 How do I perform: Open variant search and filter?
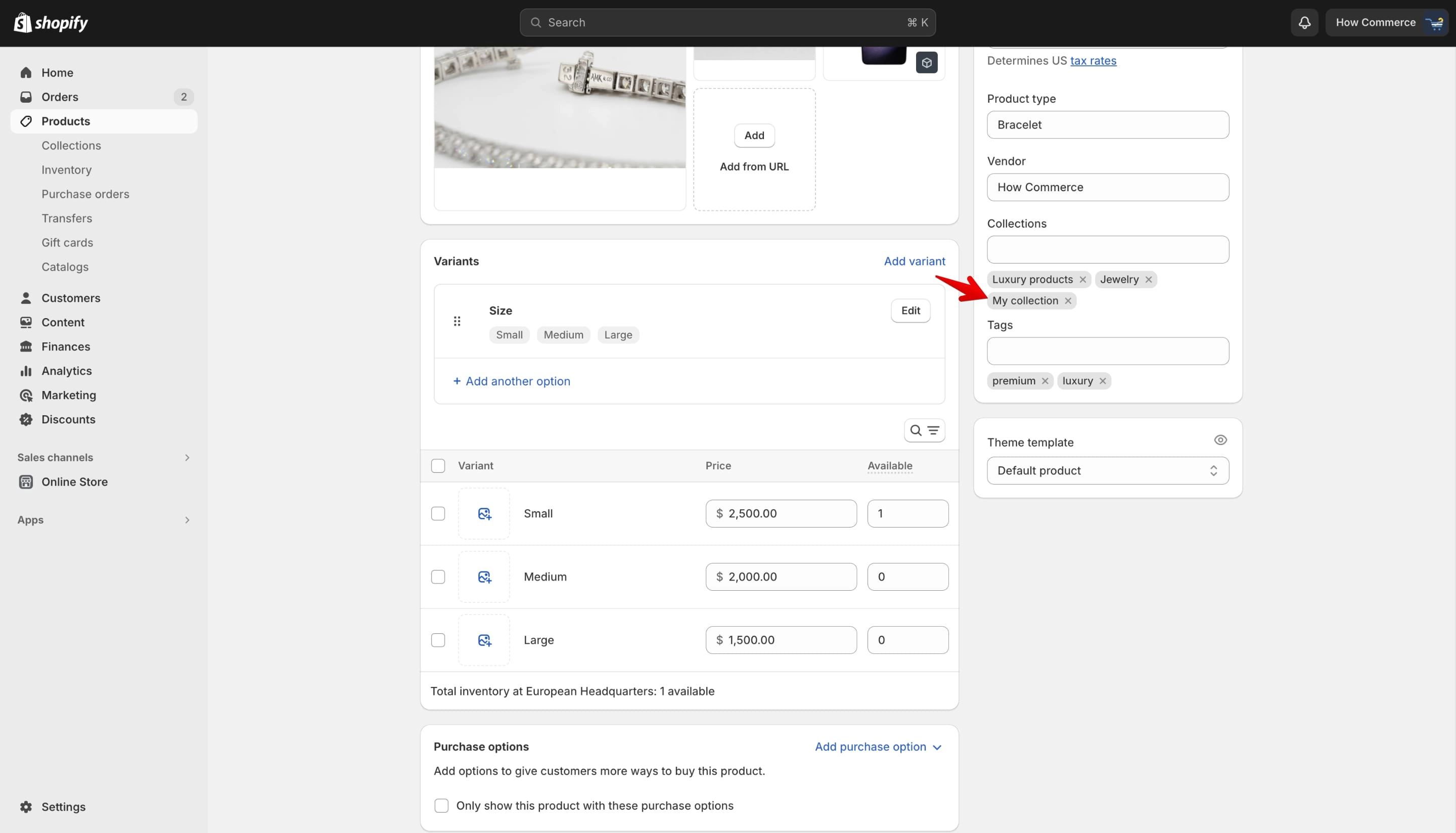(924, 430)
